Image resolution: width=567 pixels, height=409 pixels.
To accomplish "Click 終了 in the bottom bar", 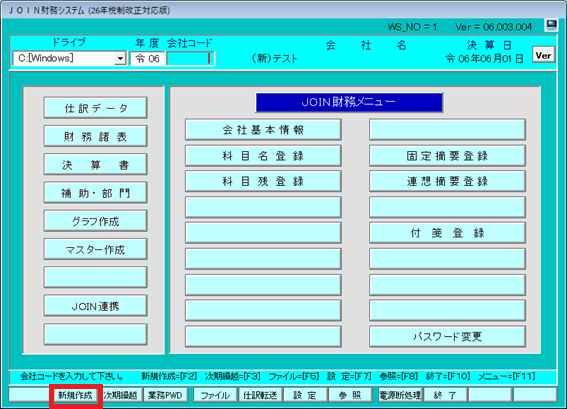I will 445,395.
